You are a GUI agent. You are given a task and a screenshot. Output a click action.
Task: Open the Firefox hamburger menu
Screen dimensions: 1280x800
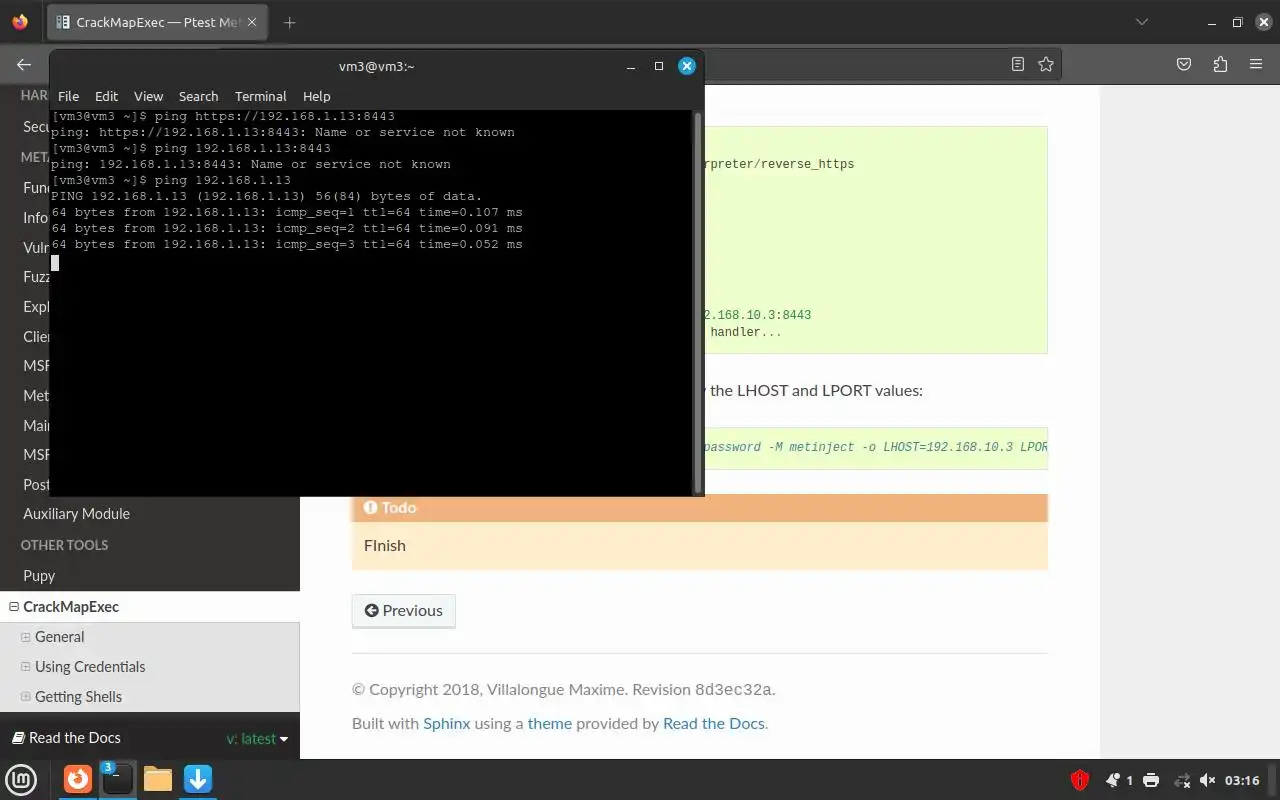(x=1256, y=64)
